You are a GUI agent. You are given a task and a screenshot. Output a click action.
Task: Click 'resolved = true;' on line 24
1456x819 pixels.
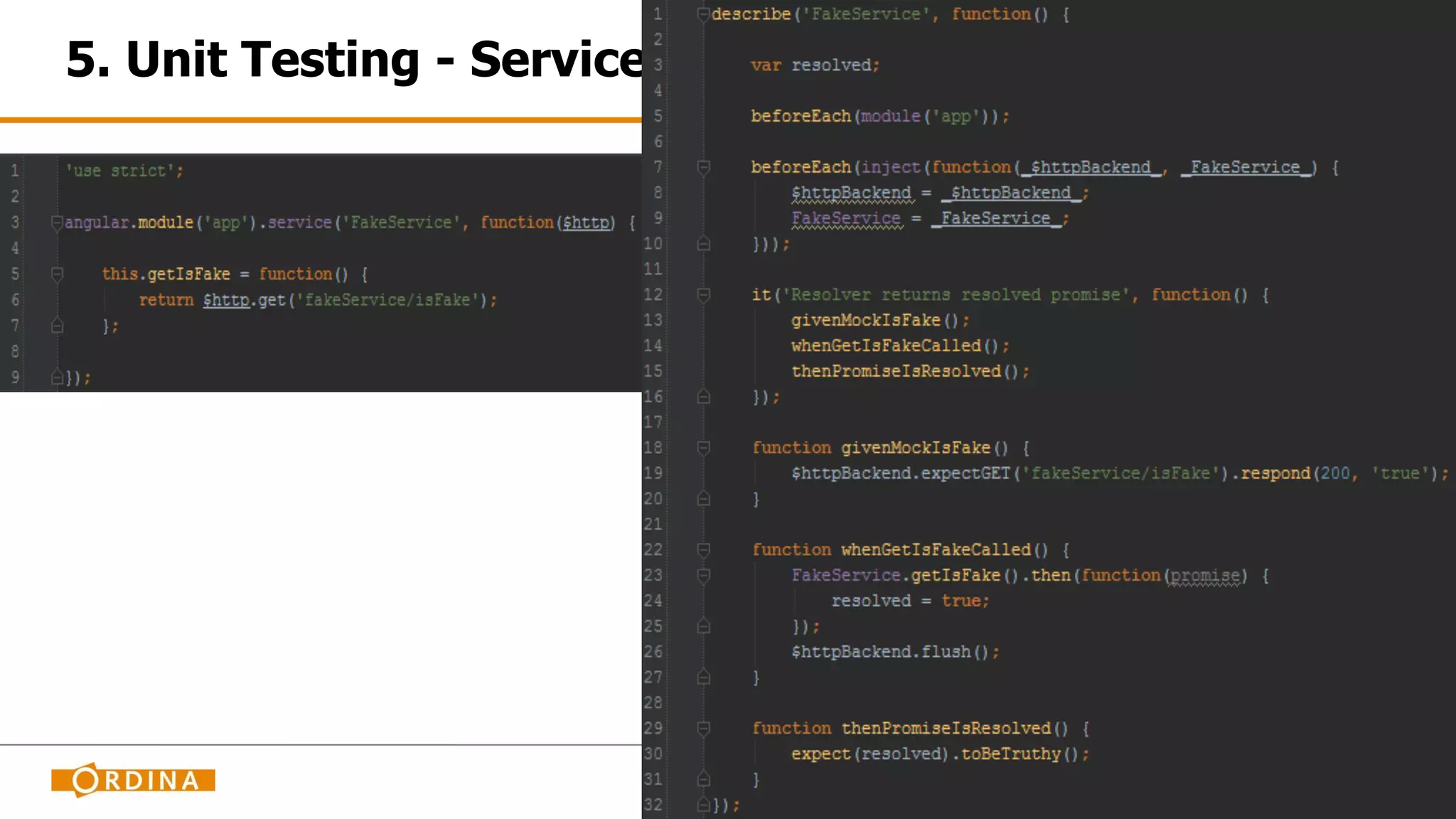point(911,601)
